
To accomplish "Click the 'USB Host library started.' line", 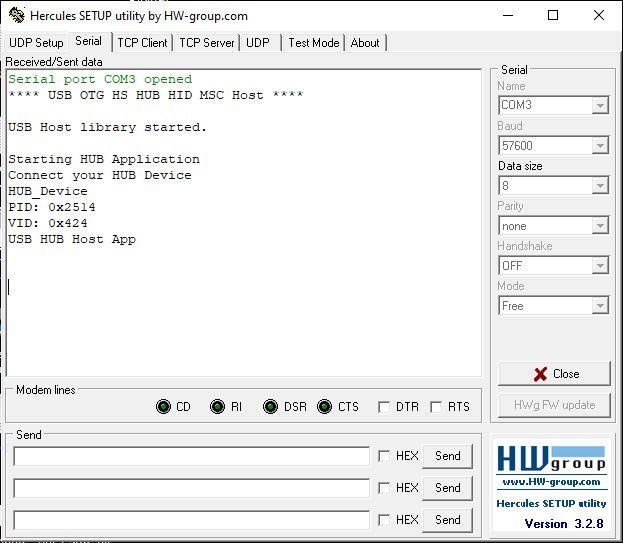I will [108, 127].
